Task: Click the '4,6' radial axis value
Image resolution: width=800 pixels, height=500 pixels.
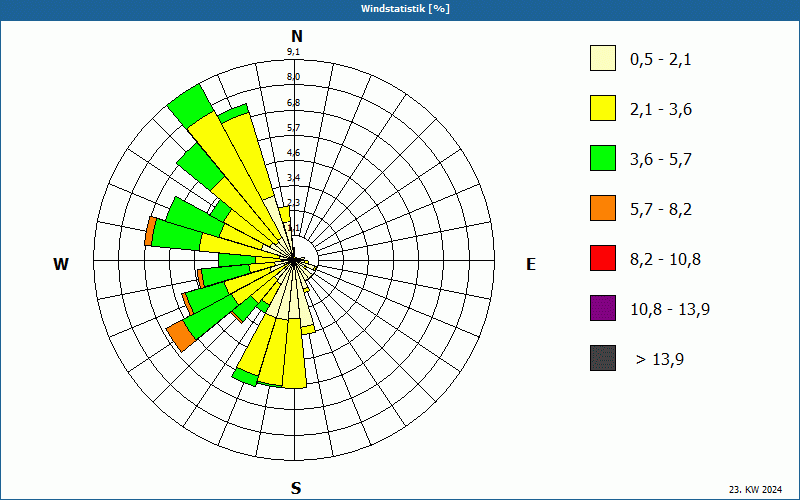Action: 293,153
